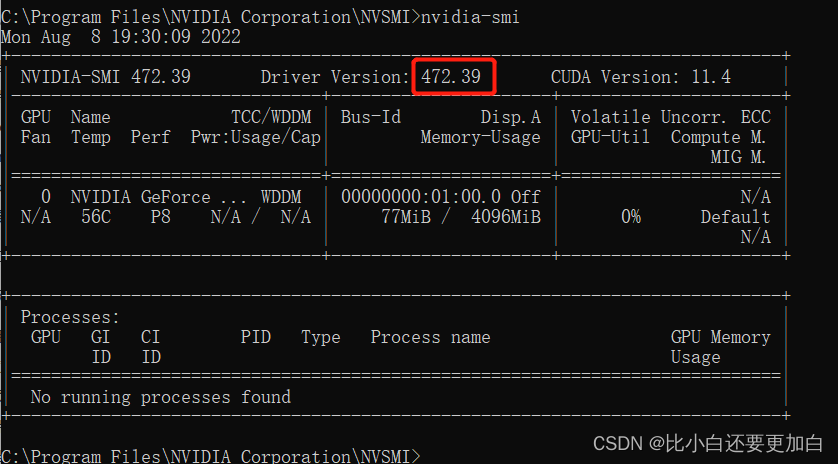
Task: Click the Process name column header
Action: 430,337
